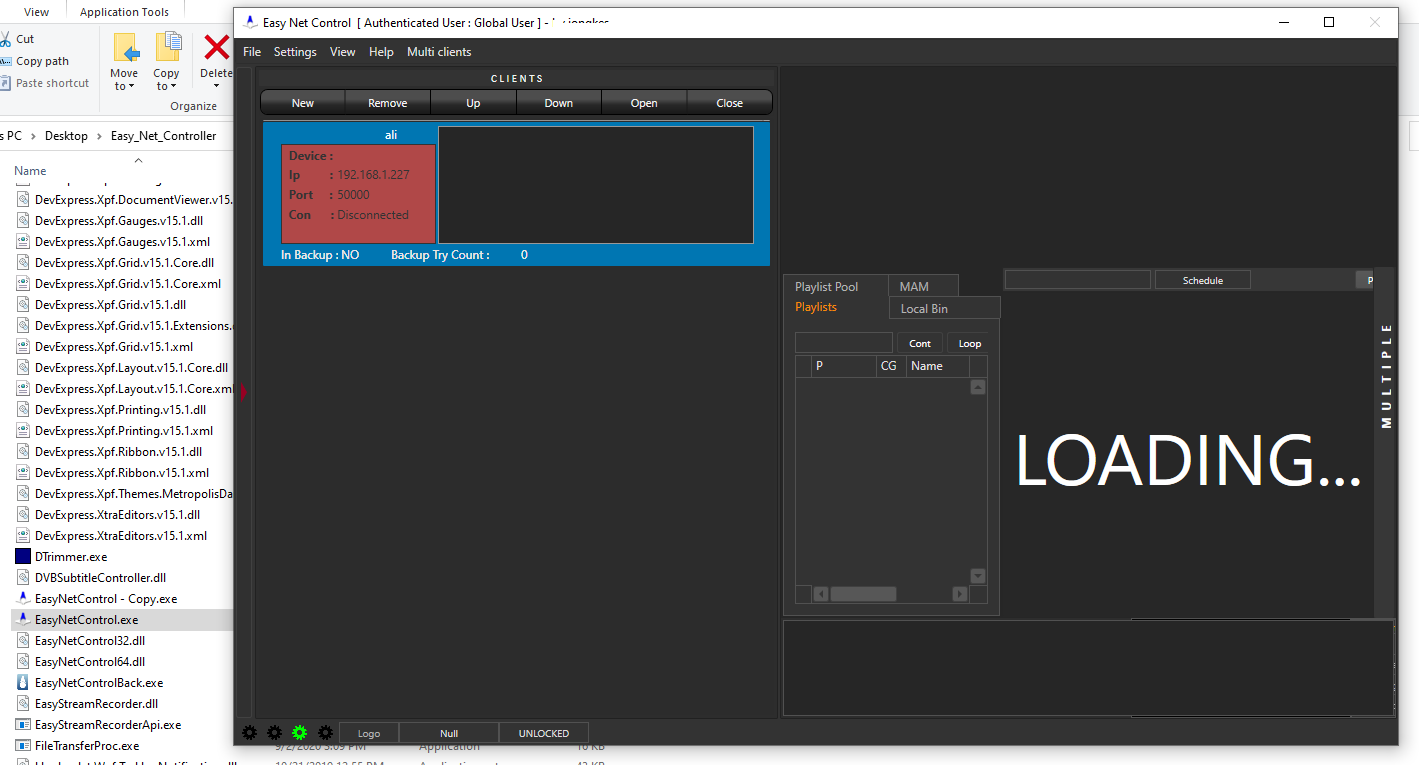Viewport: 1419px width, 765px height.
Task: Switch to the MAM tab
Action: click(914, 287)
